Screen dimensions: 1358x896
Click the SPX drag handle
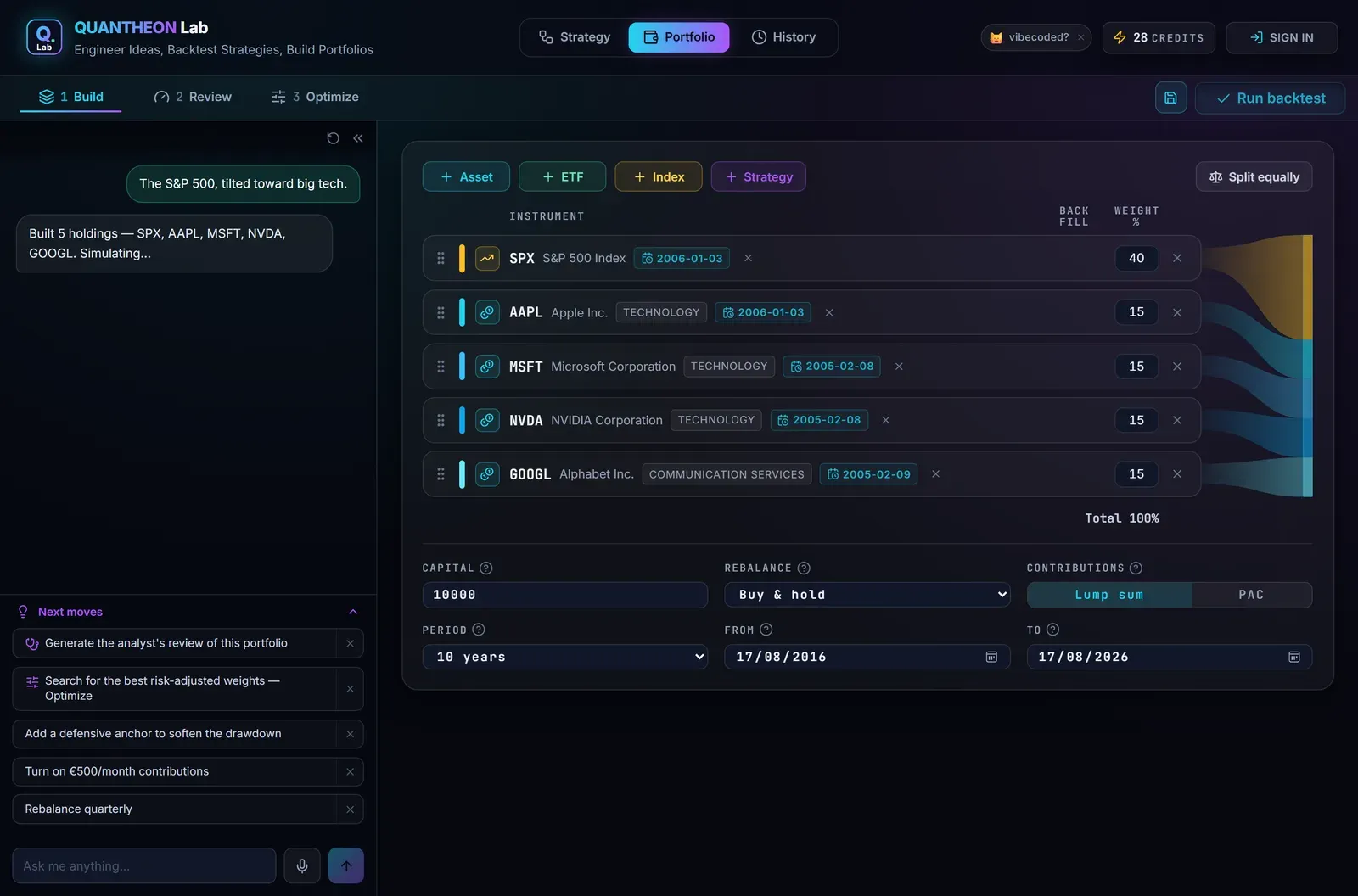coord(441,258)
